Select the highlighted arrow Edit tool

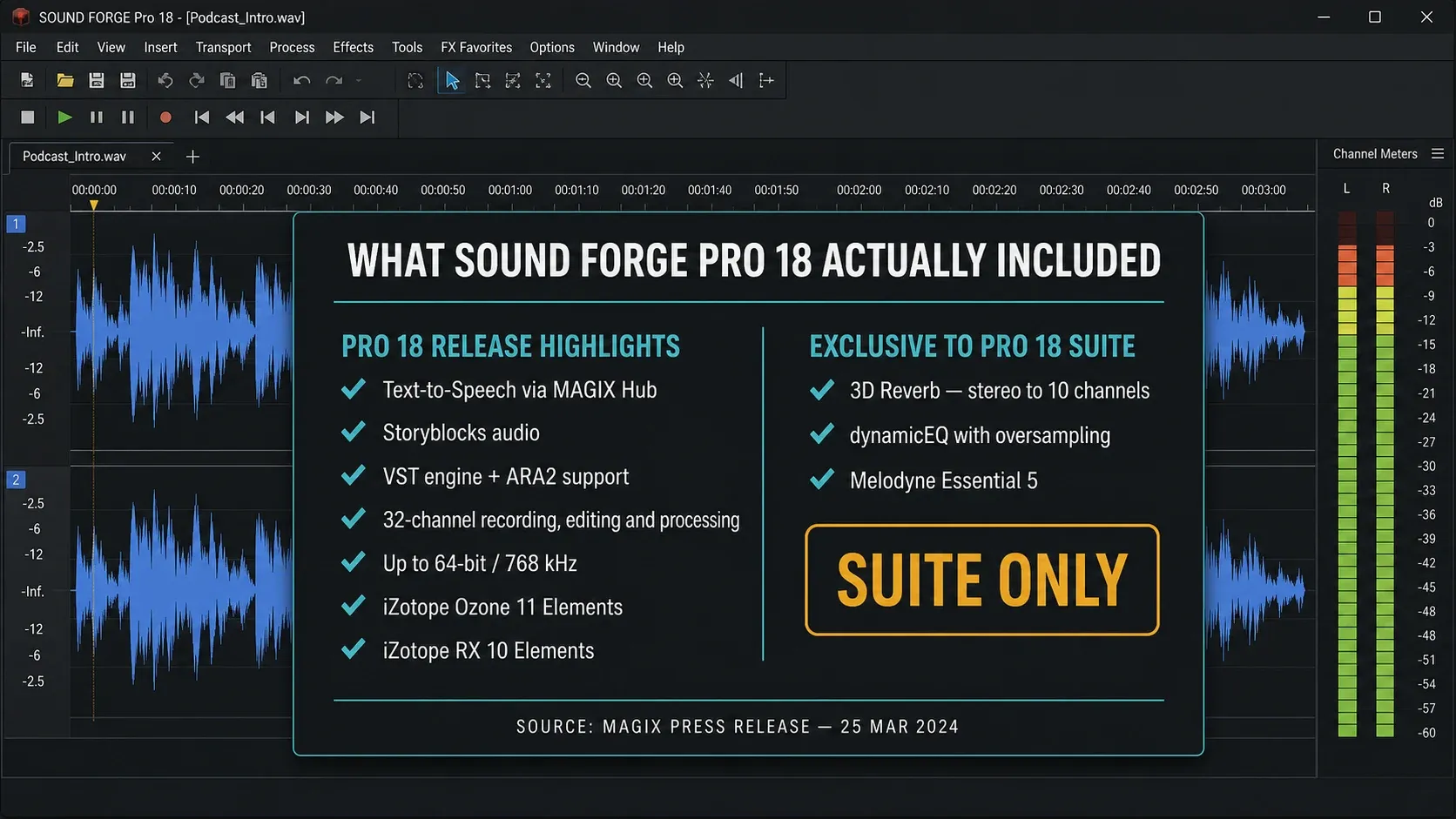coord(452,80)
